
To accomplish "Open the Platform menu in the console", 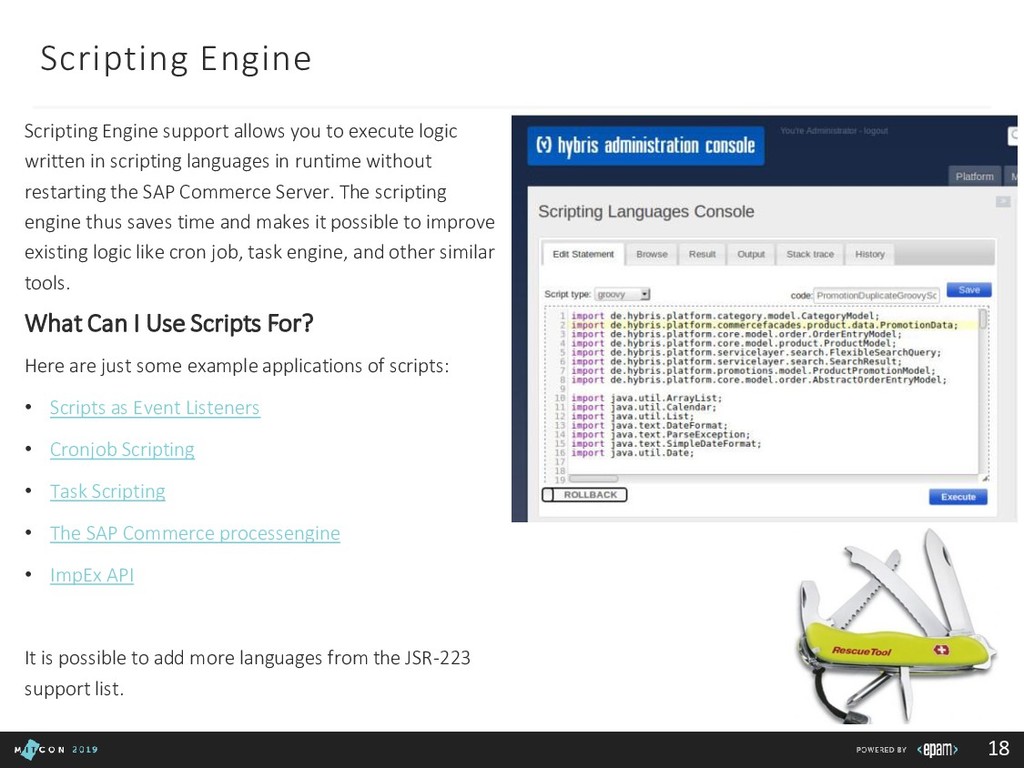I will pos(974,176).
